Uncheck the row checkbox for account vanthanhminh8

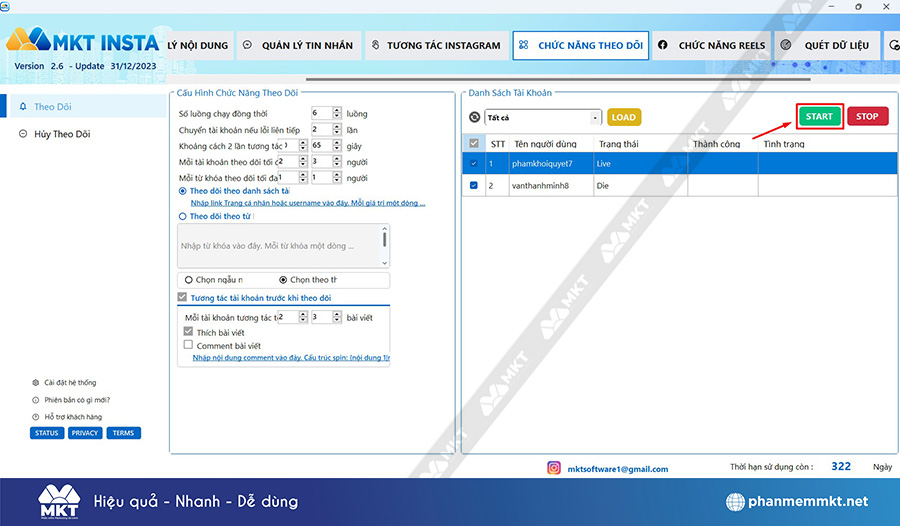(x=474, y=186)
